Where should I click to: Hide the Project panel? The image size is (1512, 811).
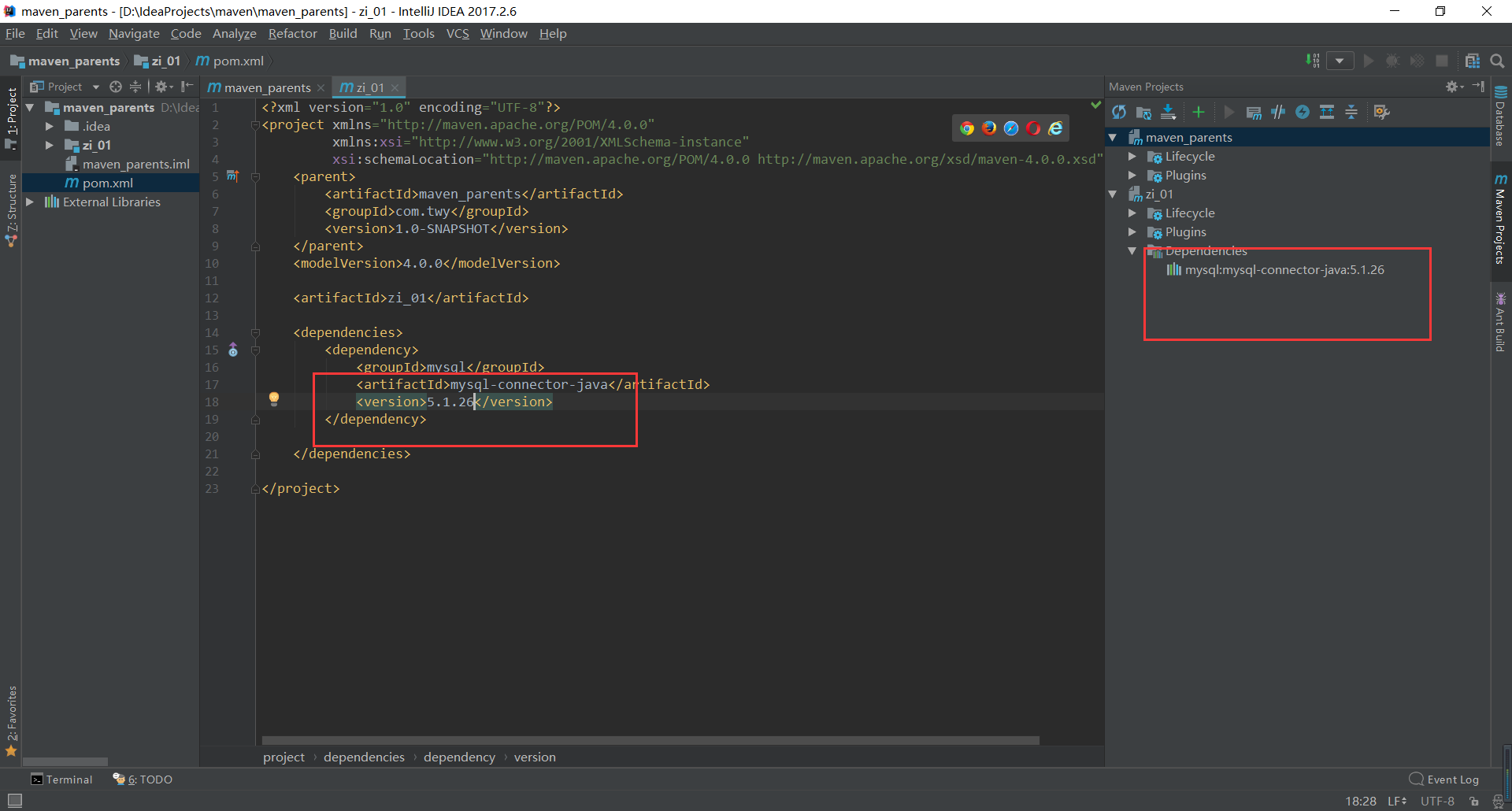pyautogui.click(x=187, y=87)
